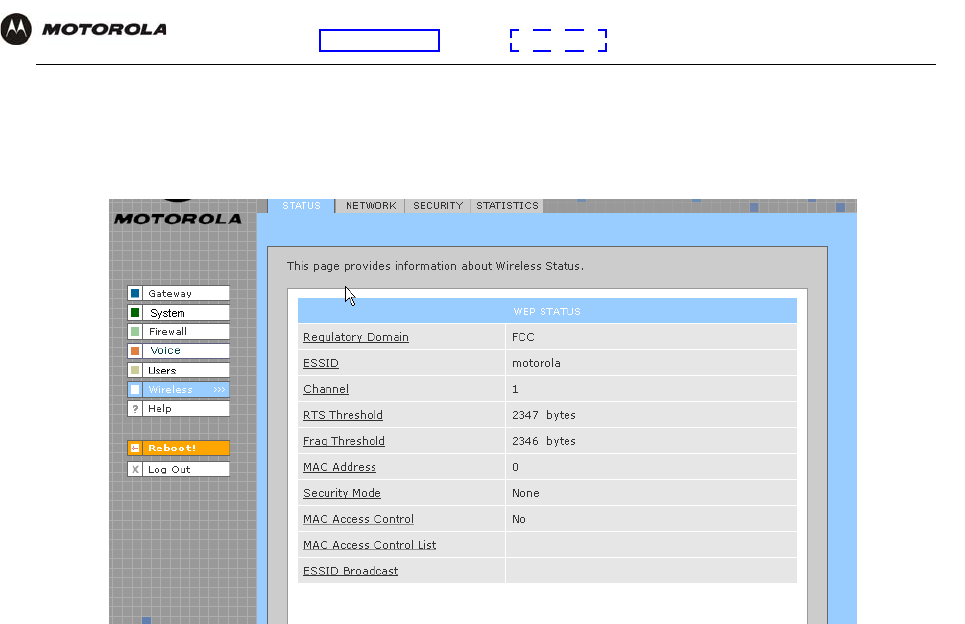Click the tan Users menu icon

135,370
